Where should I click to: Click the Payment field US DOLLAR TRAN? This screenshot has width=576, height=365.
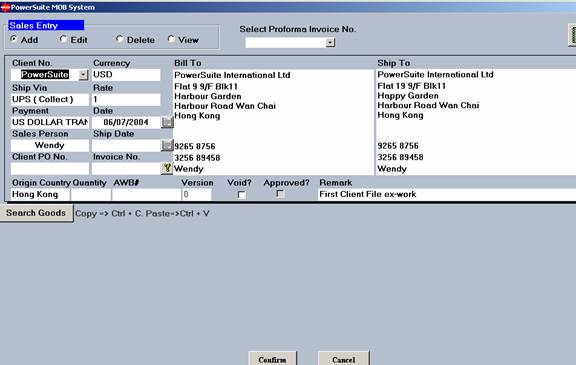(50, 122)
